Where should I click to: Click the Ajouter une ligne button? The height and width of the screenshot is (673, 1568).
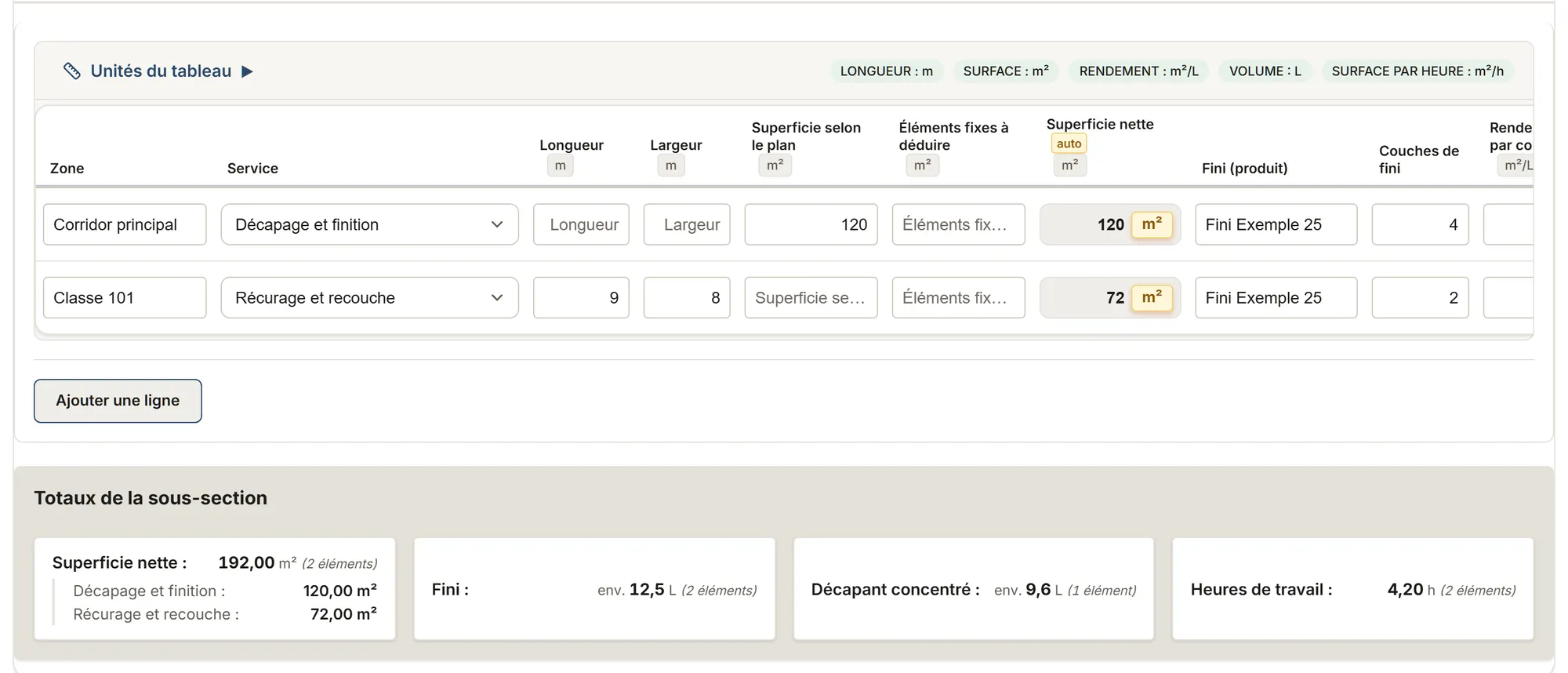pyautogui.click(x=118, y=401)
